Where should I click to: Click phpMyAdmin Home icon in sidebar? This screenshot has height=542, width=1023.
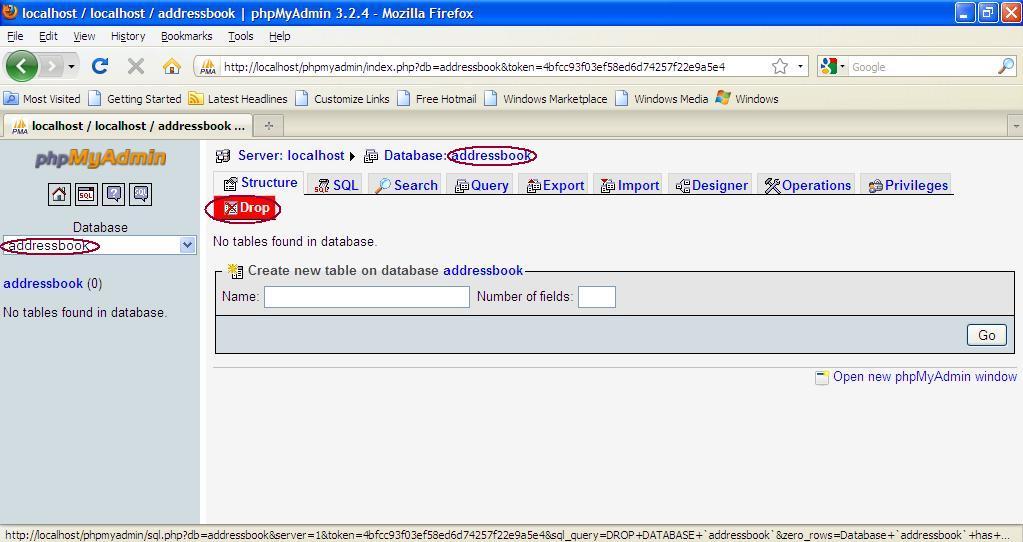pyautogui.click(x=59, y=194)
